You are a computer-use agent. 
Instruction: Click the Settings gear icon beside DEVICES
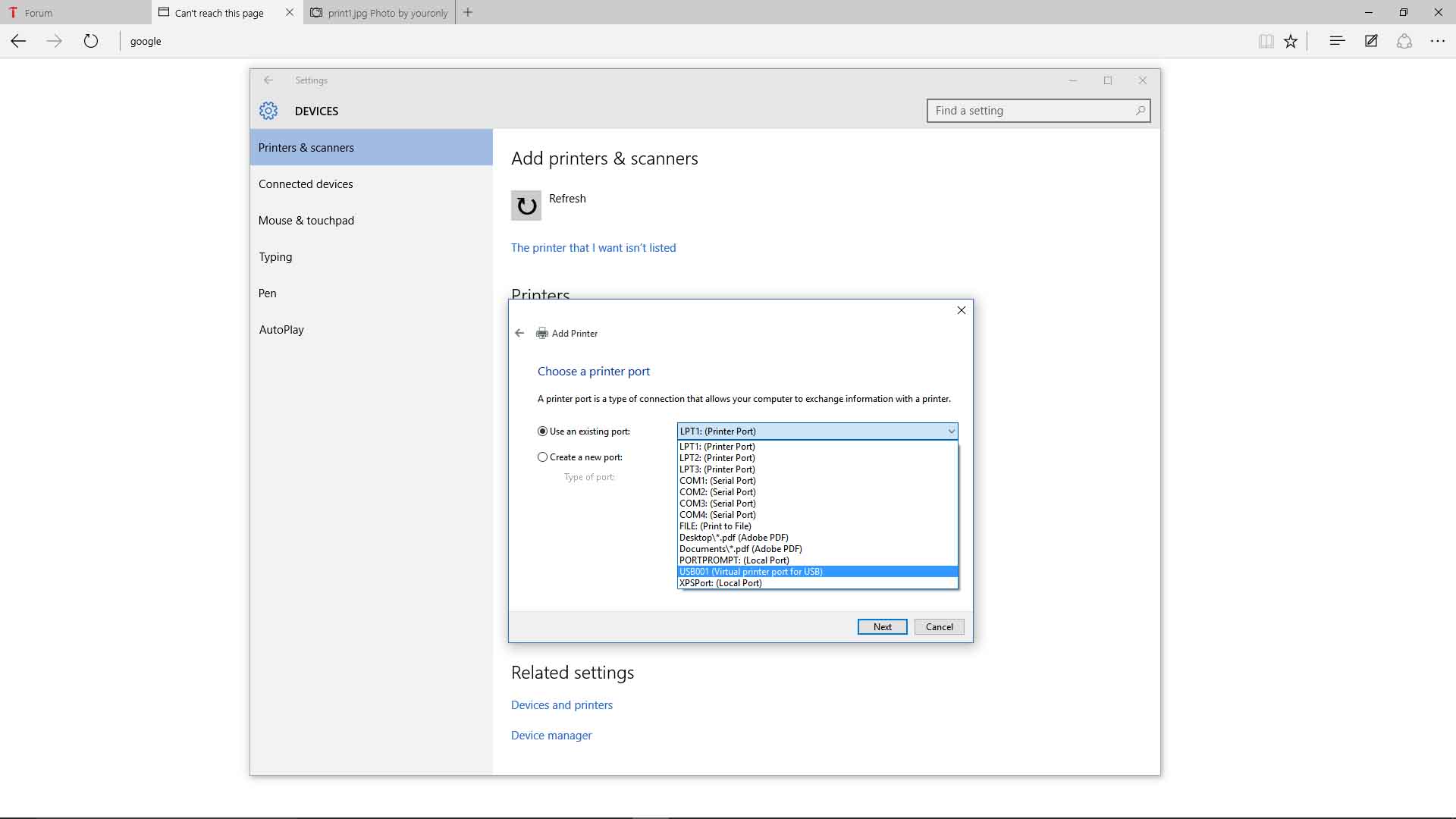tap(268, 110)
